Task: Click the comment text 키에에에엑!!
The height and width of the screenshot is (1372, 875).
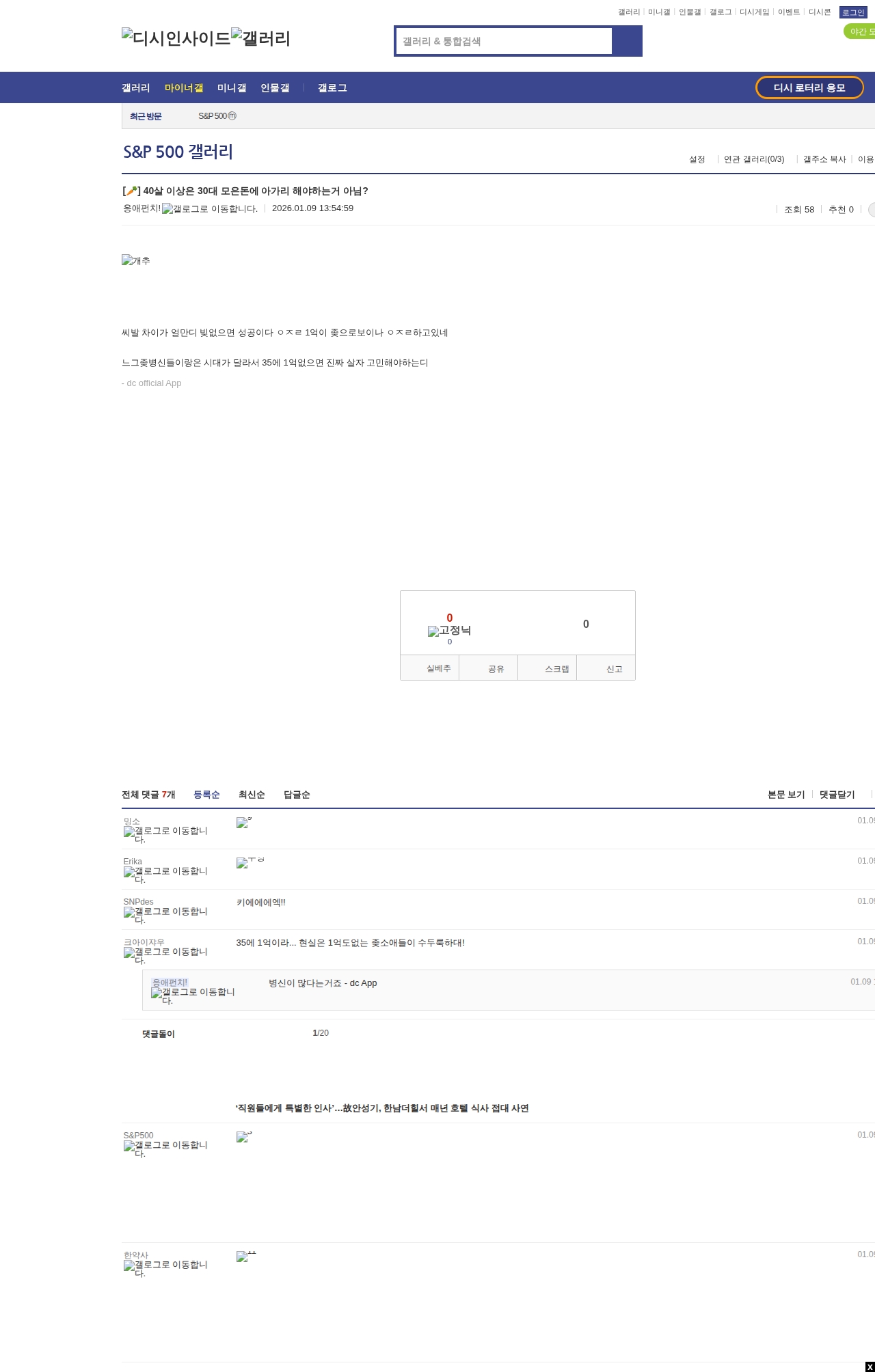Action: coord(261,903)
